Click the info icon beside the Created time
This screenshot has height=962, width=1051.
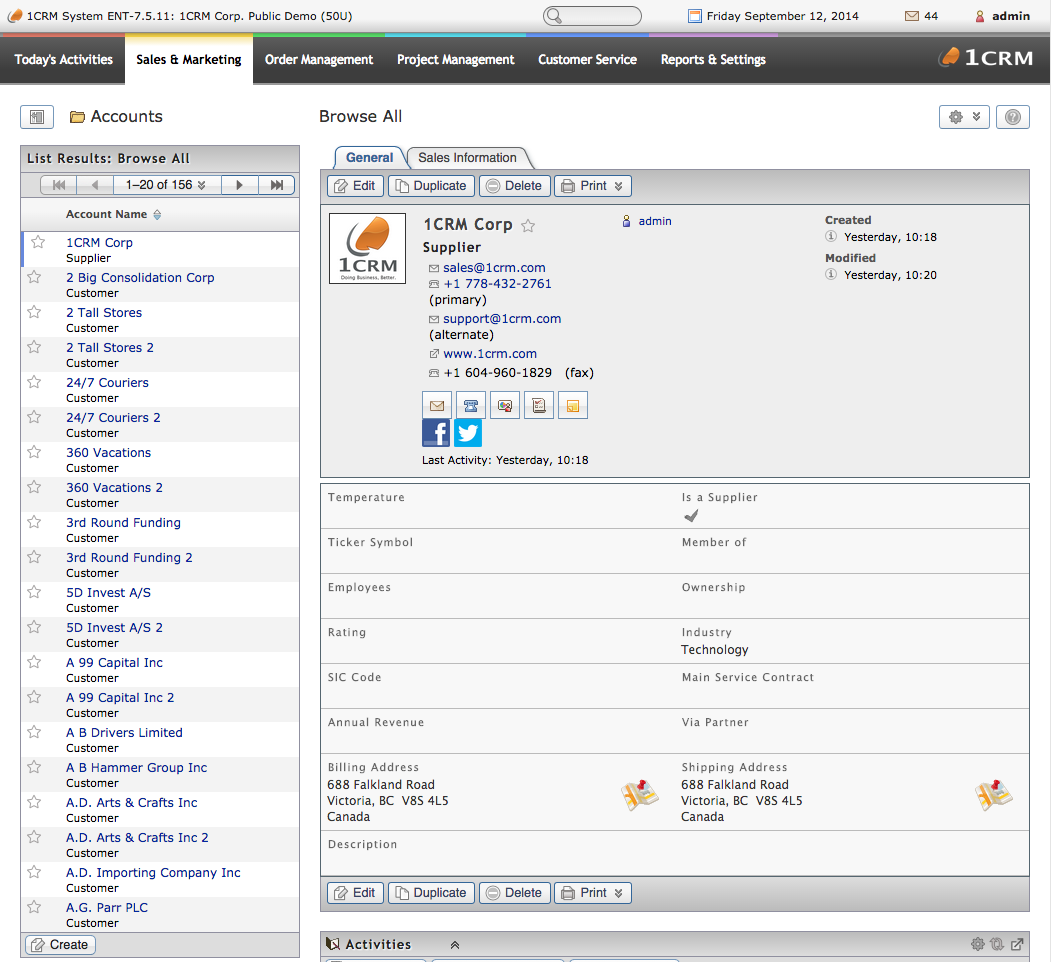tap(831, 237)
